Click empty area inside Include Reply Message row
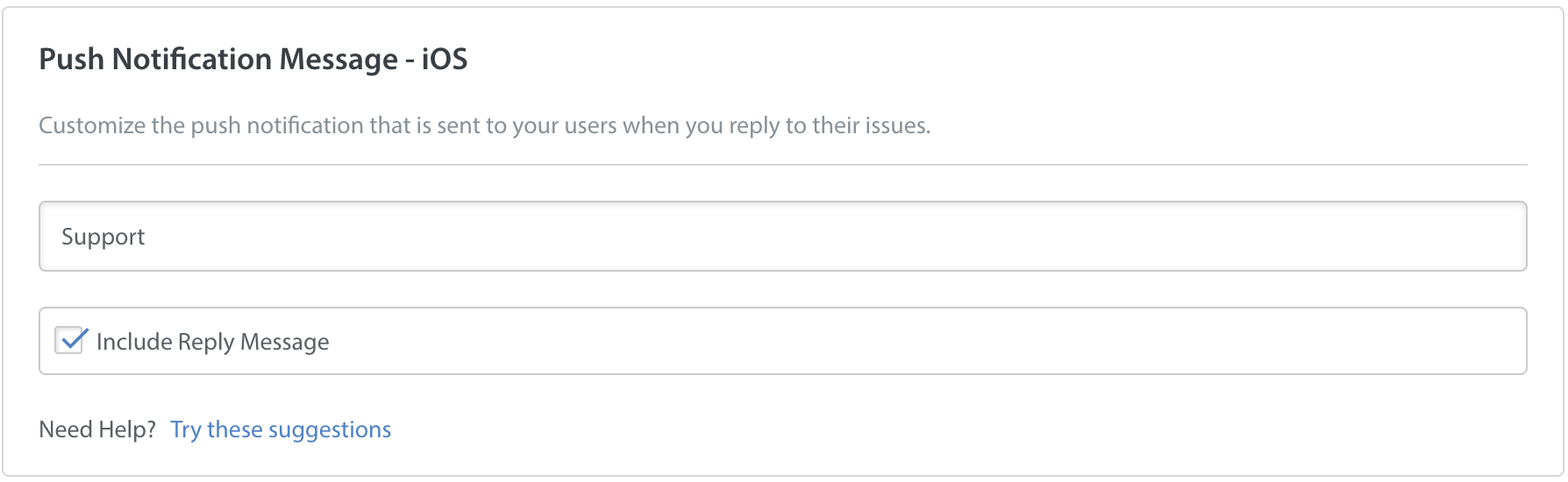The width and height of the screenshot is (1568, 482). point(921,341)
